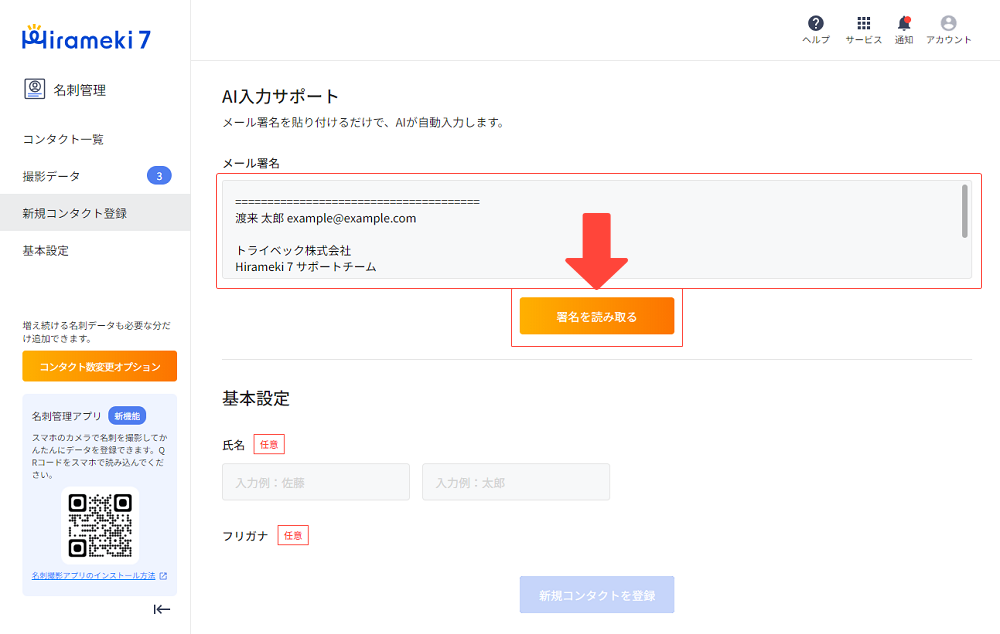Click the フリガナ label
The width and height of the screenshot is (1000, 634).
245,536
